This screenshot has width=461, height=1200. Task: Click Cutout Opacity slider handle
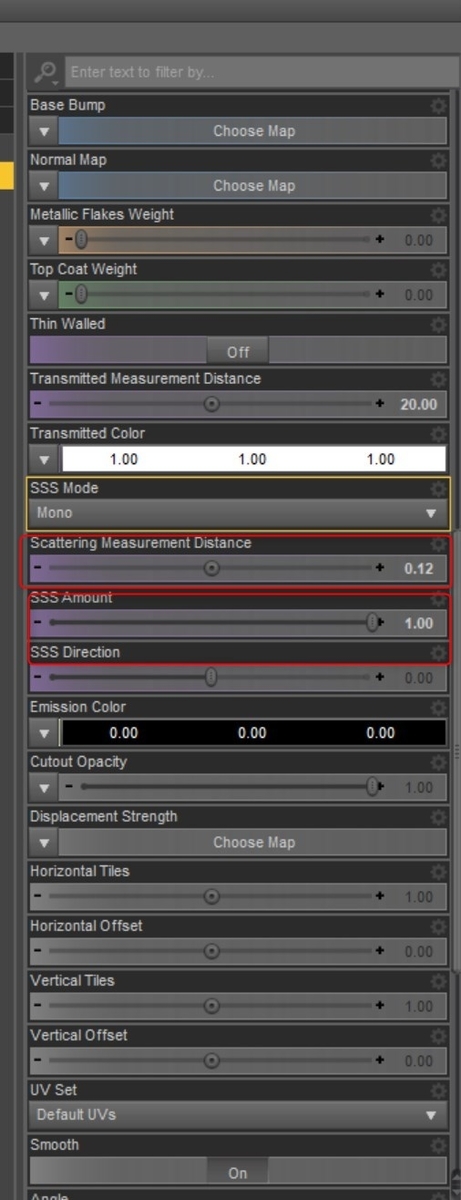(x=373, y=787)
